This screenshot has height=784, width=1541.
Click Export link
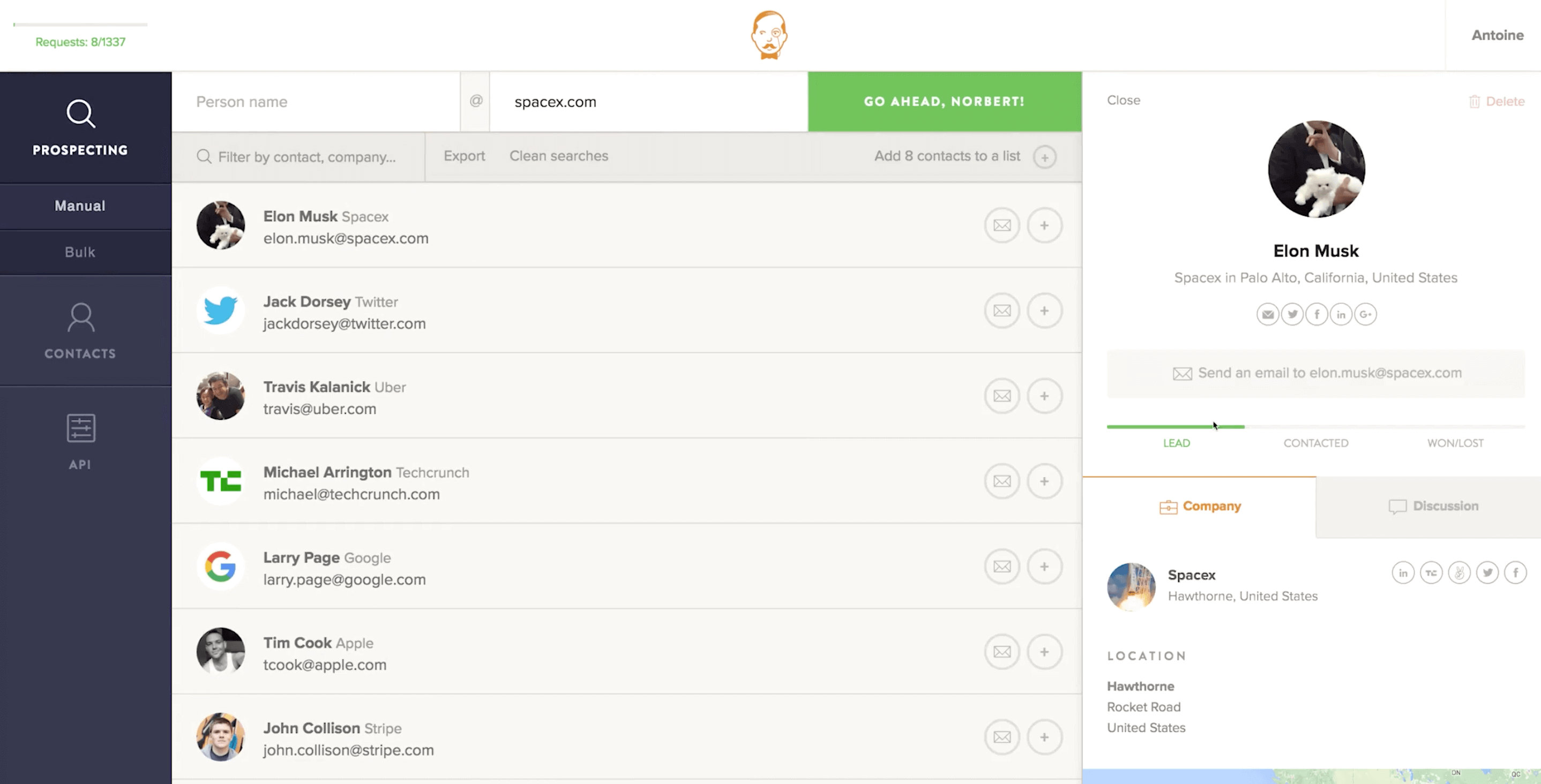[464, 156]
